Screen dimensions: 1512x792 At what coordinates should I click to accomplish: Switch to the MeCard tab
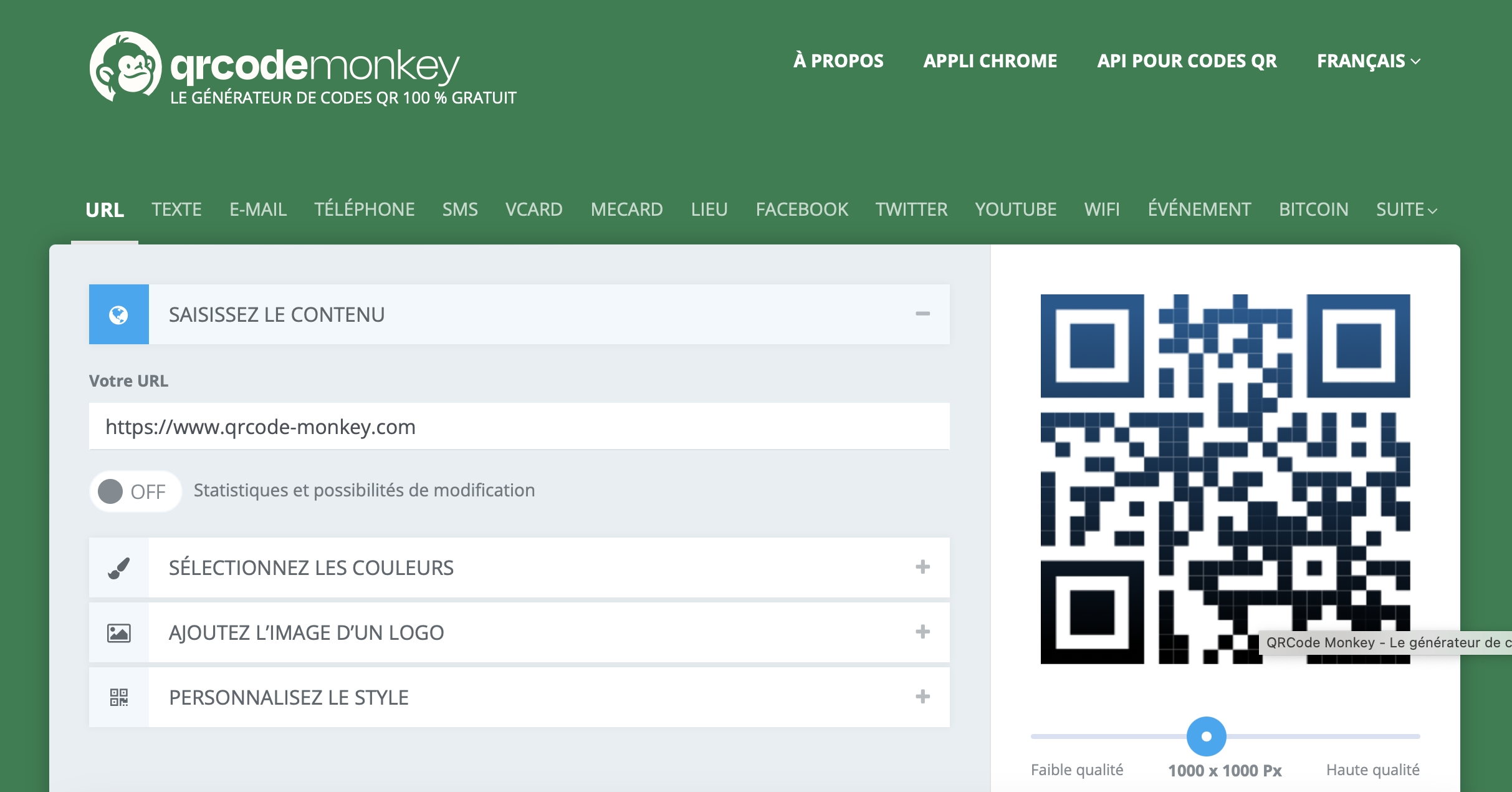[627, 210]
